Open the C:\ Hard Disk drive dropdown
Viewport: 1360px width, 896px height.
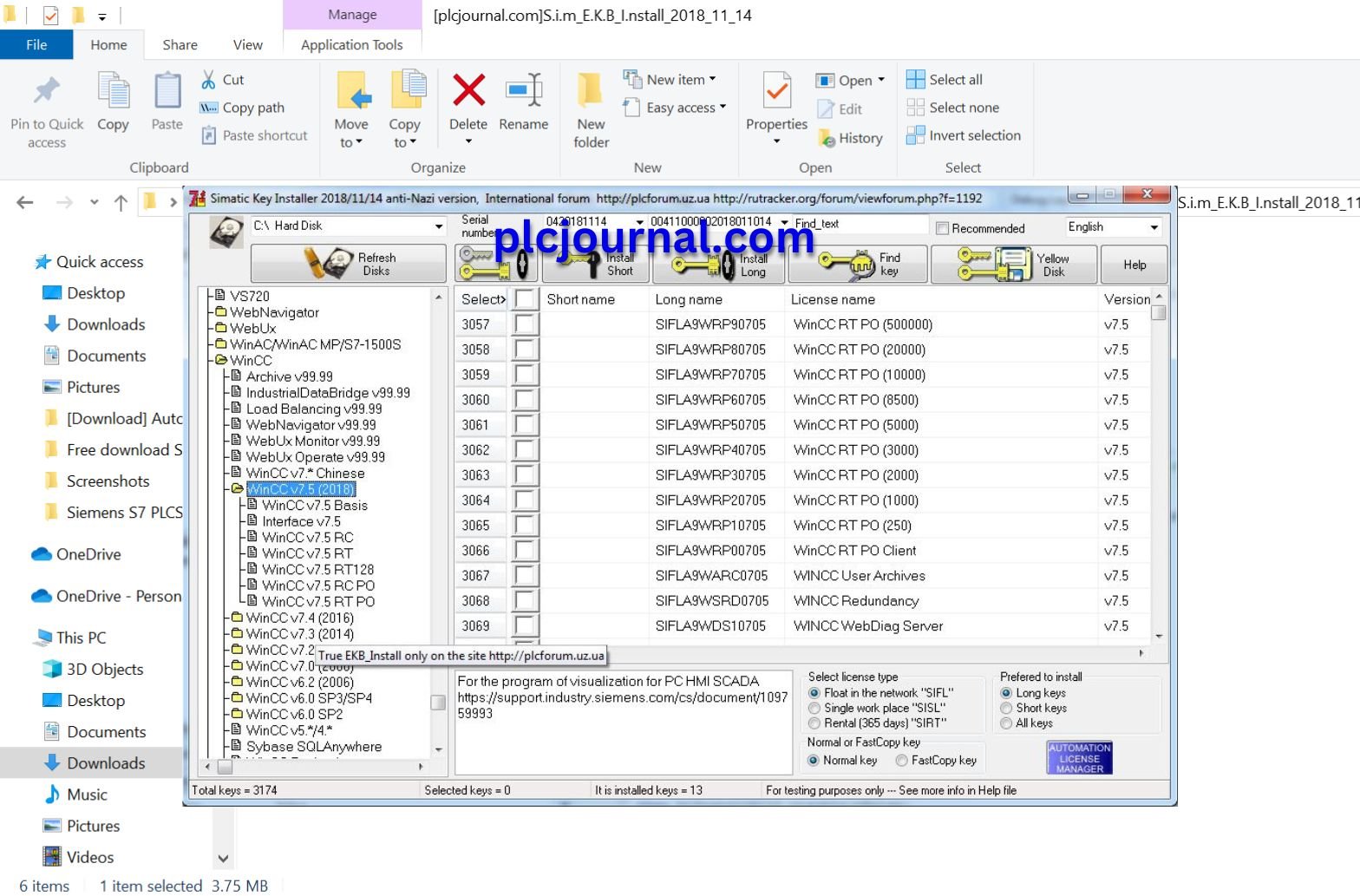click(439, 226)
